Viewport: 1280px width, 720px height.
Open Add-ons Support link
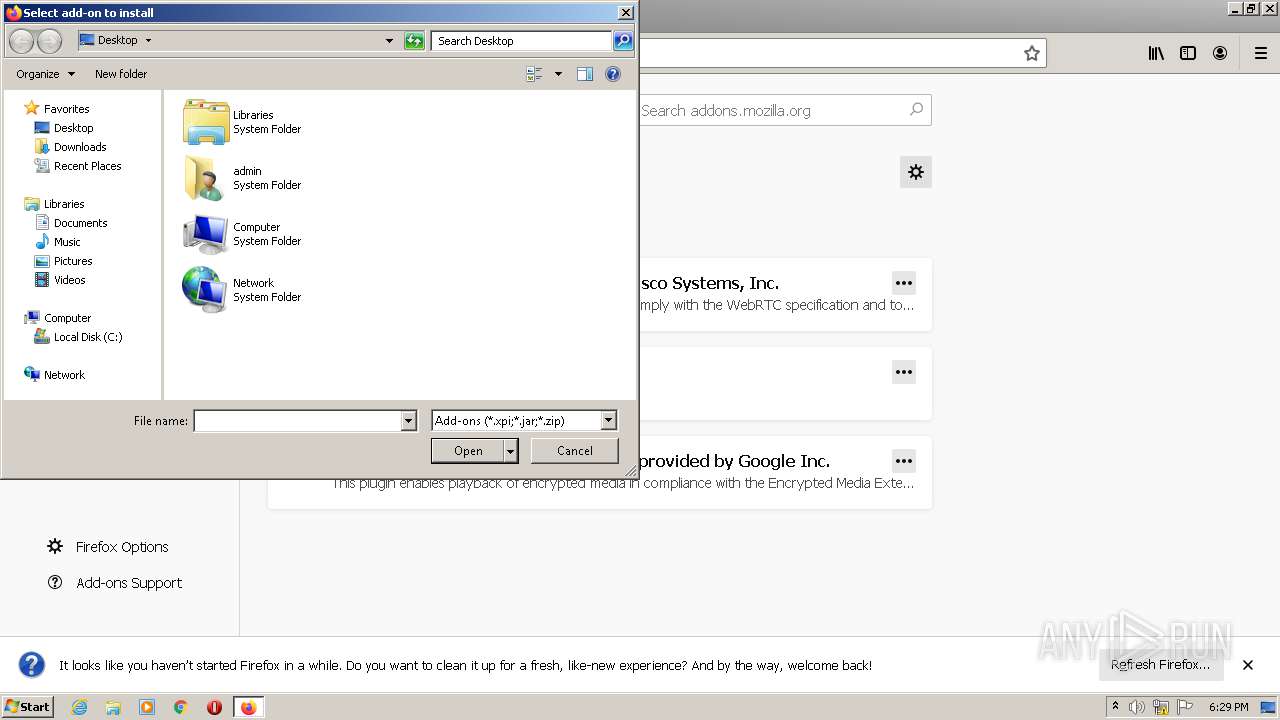click(x=115, y=583)
